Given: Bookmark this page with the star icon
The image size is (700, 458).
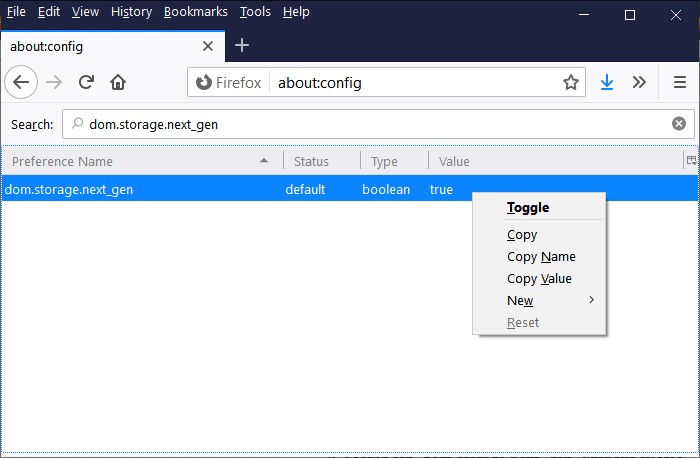Looking at the screenshot, I should tap(571, 83).
